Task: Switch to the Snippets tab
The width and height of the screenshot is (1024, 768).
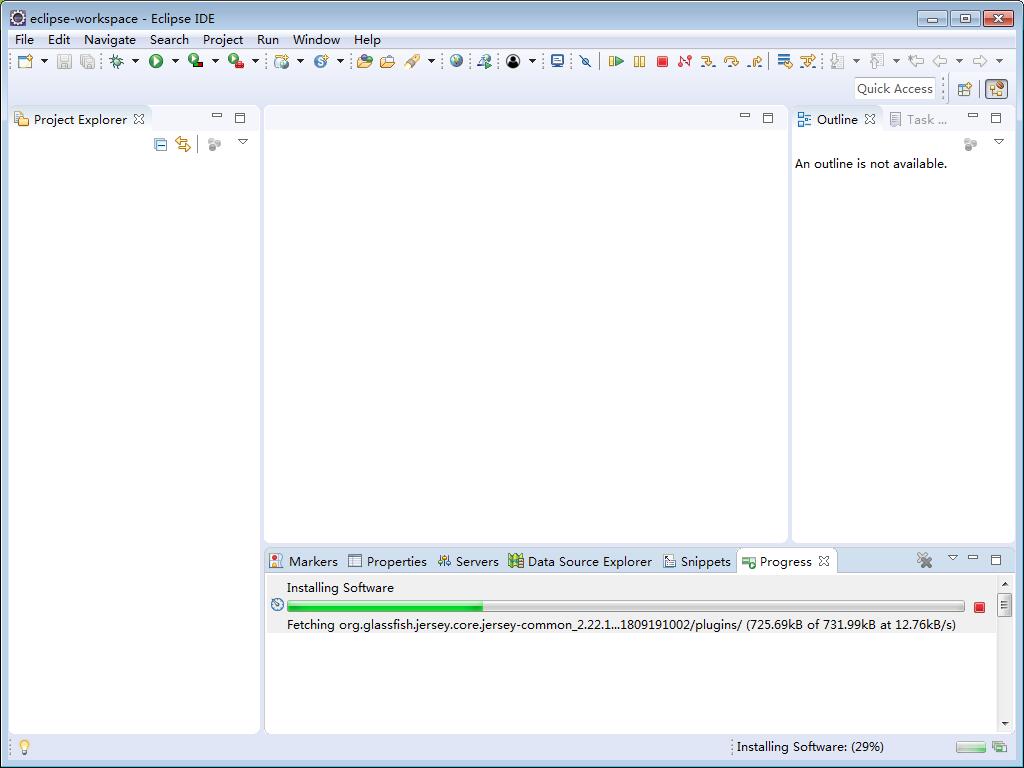Action: [697, 562]
